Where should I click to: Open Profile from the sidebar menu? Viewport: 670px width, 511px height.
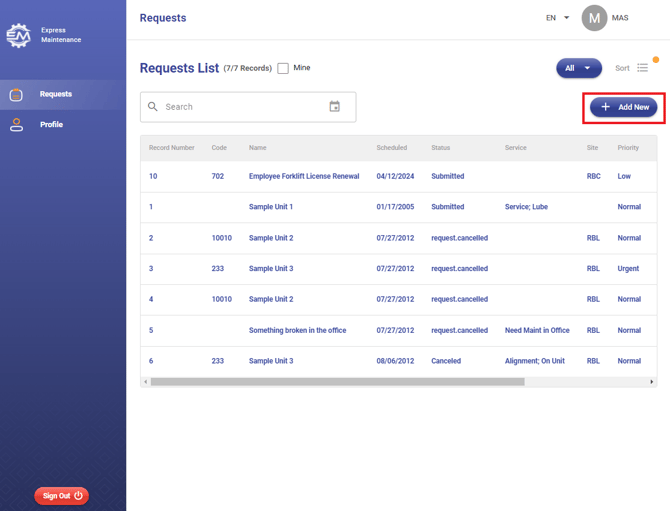pos(52,125)
